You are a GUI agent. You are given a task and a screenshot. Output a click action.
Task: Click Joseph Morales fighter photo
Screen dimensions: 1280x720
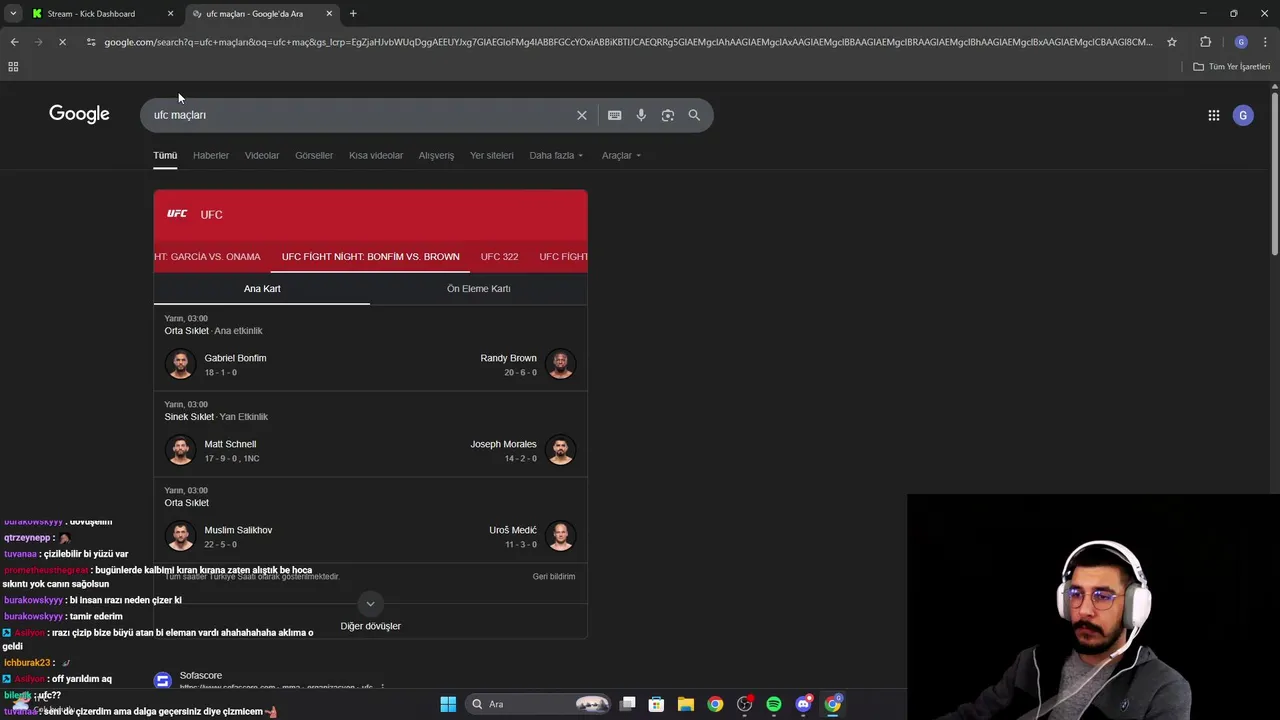[560, 450]
